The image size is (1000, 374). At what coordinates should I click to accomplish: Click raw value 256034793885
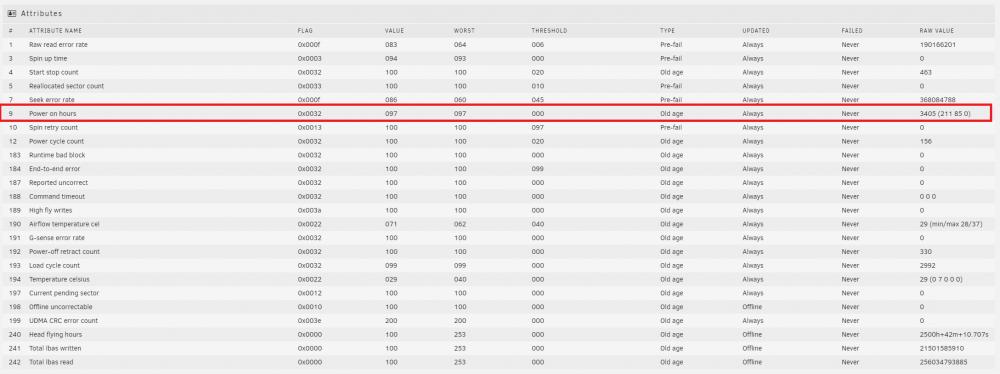943,362
